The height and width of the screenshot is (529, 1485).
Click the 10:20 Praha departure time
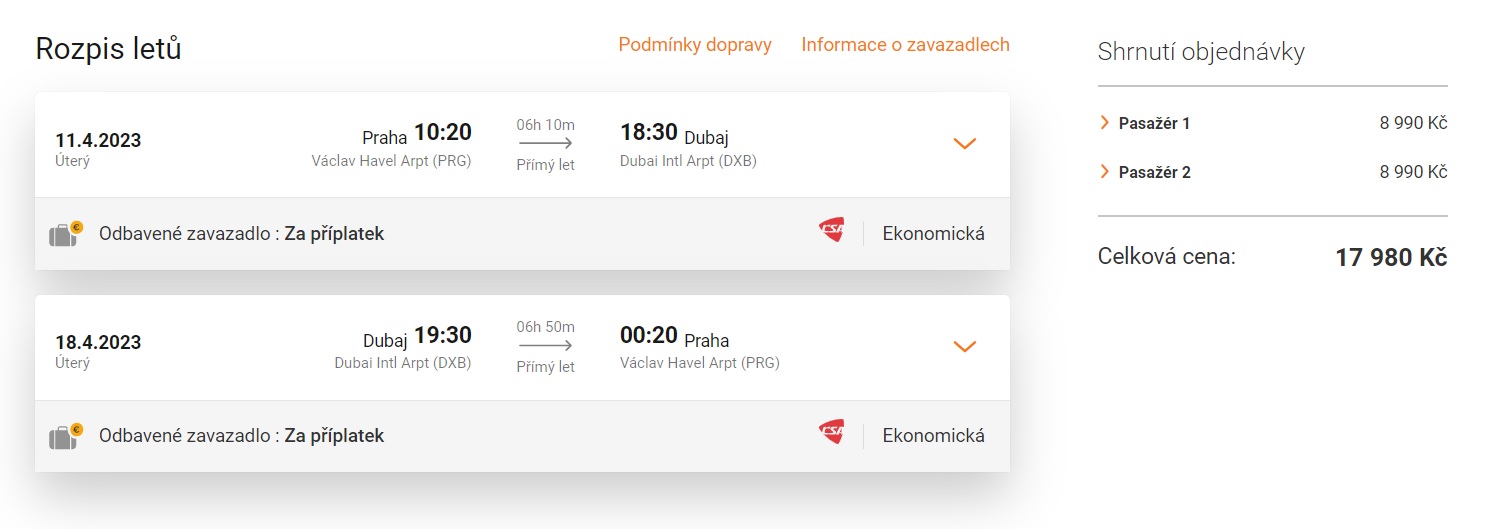coord(442,133)
